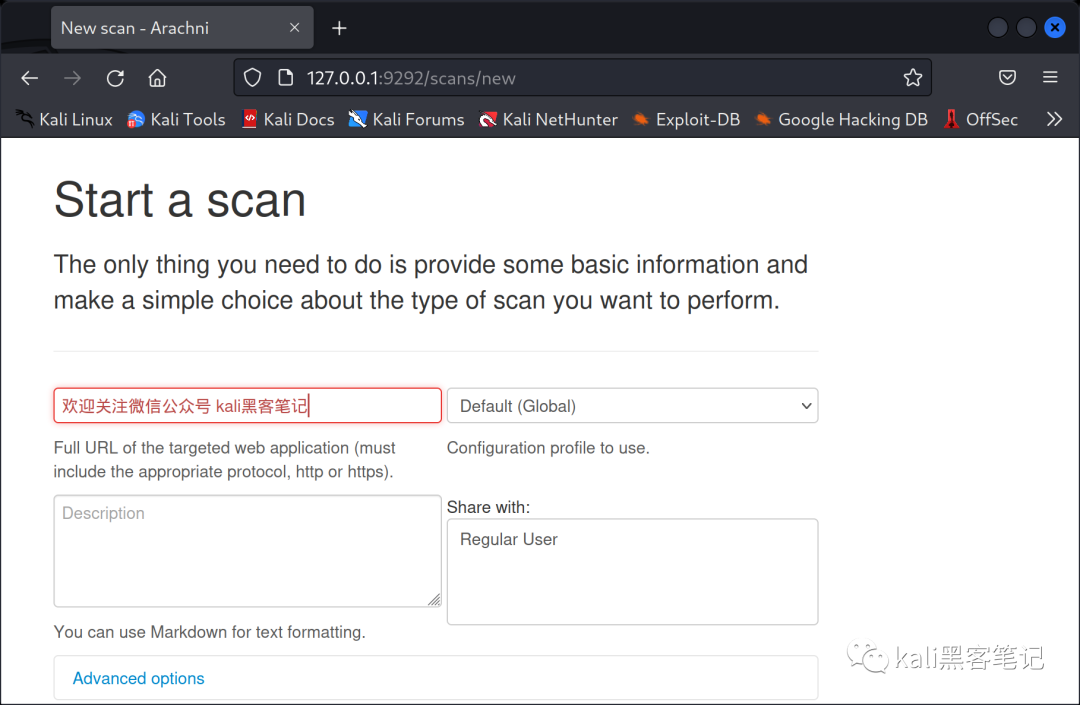Focus the target URL input field
This screenshot has width=1080, height=705.
click(x=247, y=406)
